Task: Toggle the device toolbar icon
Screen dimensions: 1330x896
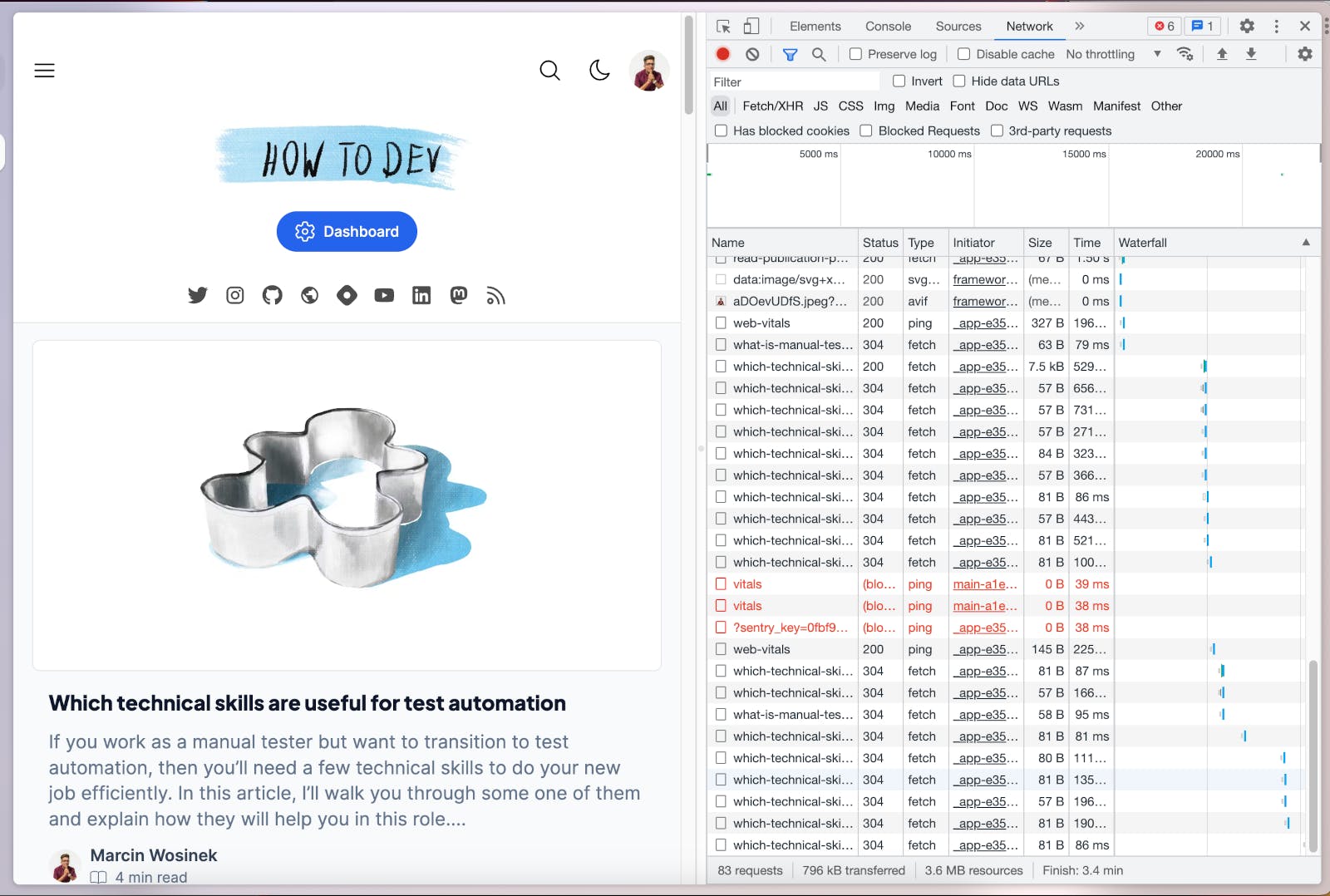Action: pos(751,27)
